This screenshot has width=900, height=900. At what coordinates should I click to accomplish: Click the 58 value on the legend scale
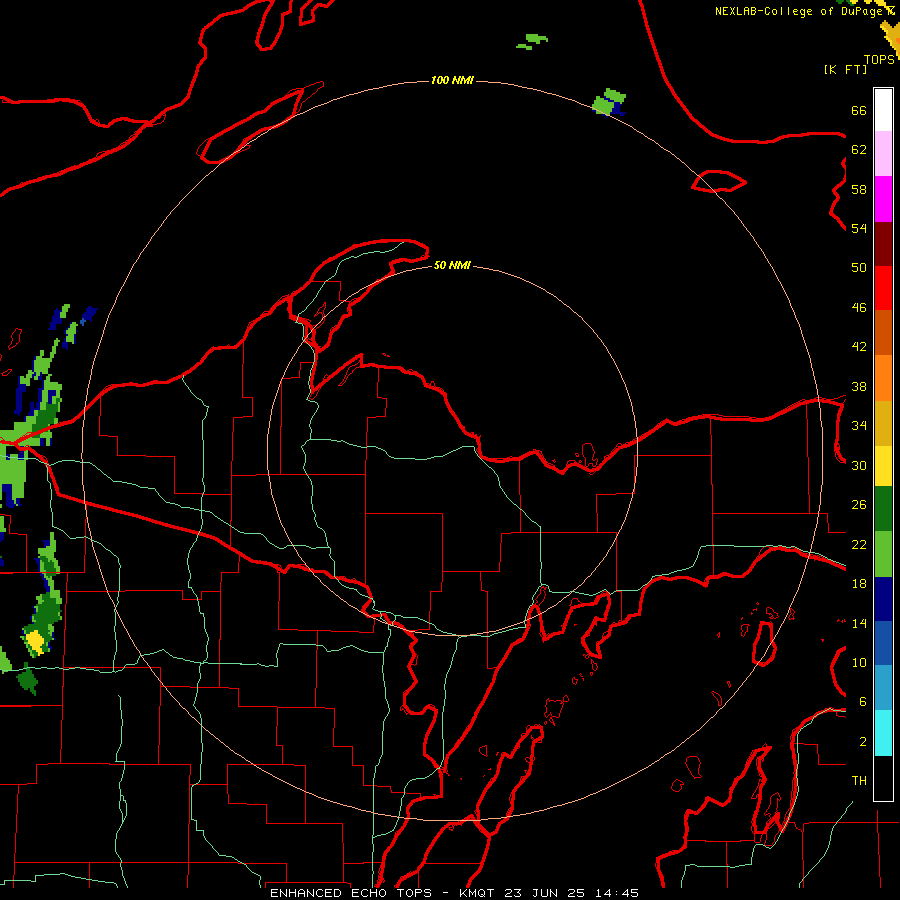[859, 189]
